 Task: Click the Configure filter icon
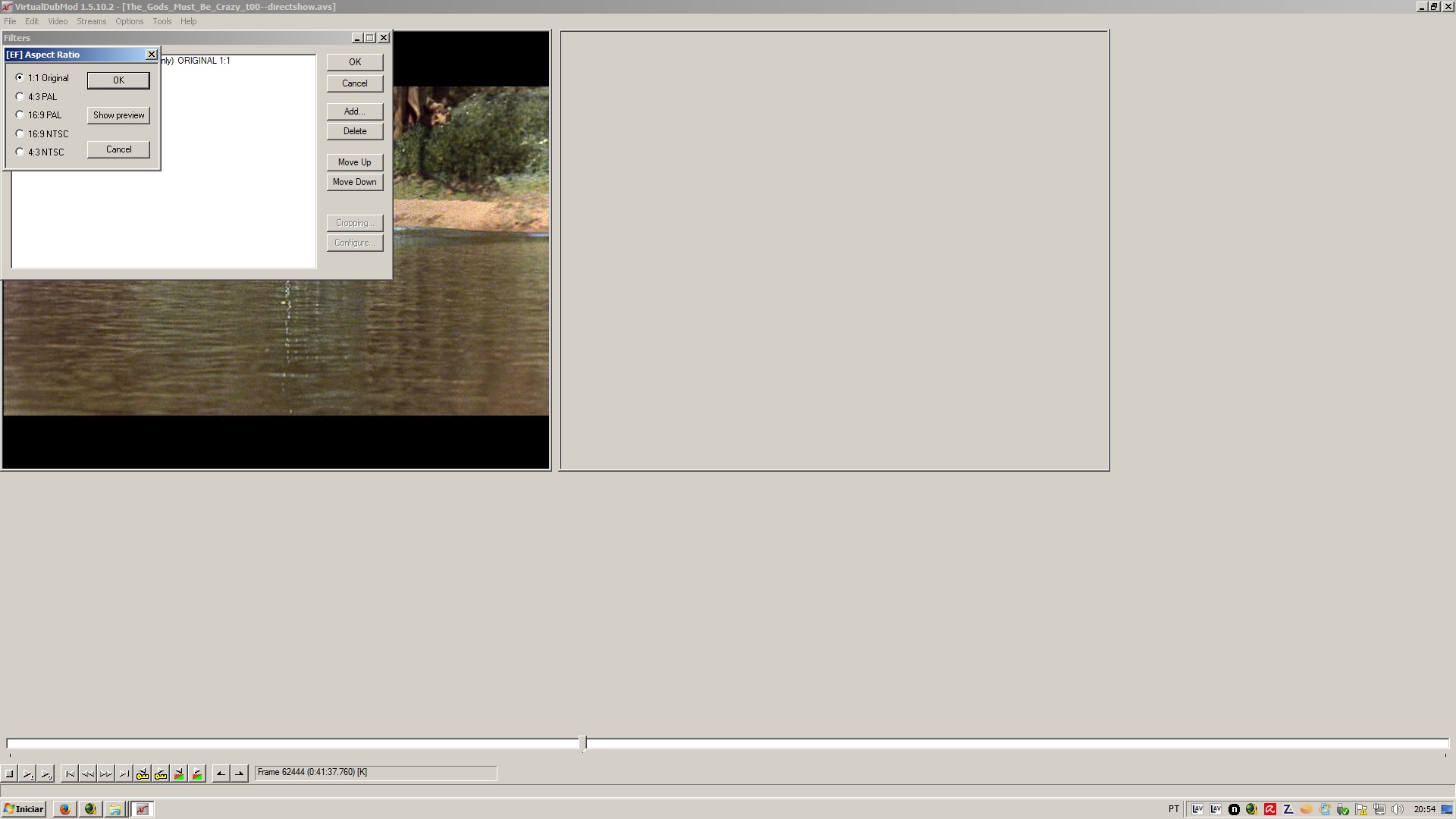[x=354, y=242]
